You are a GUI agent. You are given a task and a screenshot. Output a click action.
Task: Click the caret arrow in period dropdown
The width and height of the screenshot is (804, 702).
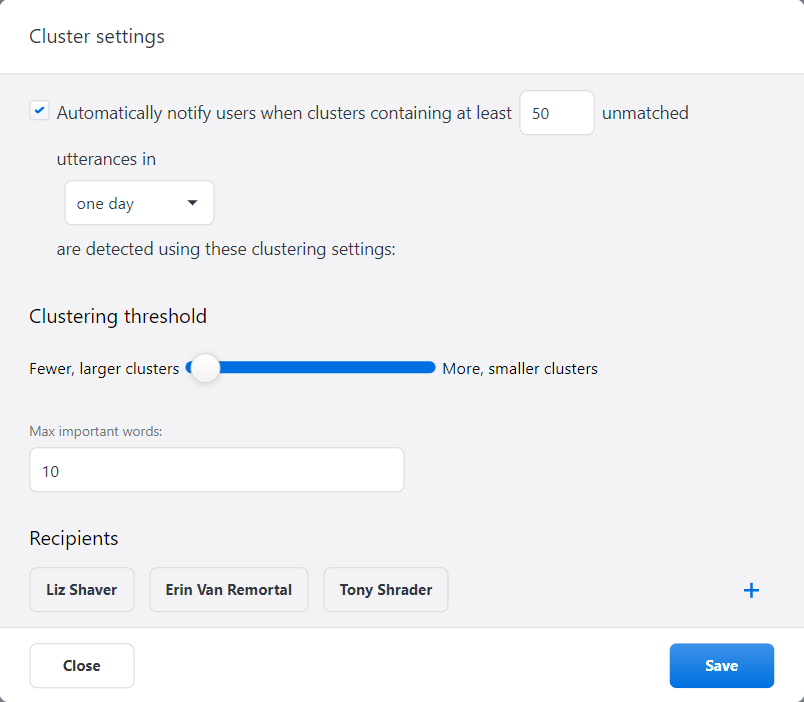click(x=193, y=203)
